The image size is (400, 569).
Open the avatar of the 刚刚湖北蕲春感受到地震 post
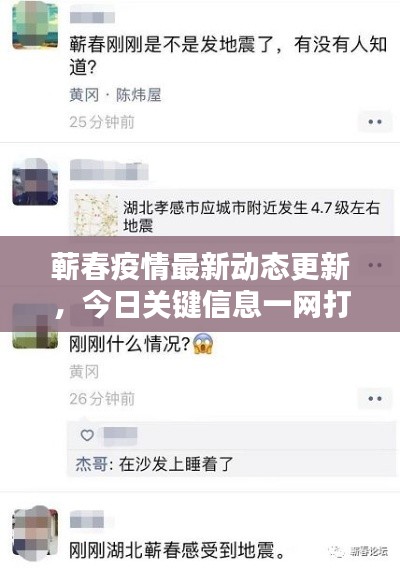35,534
